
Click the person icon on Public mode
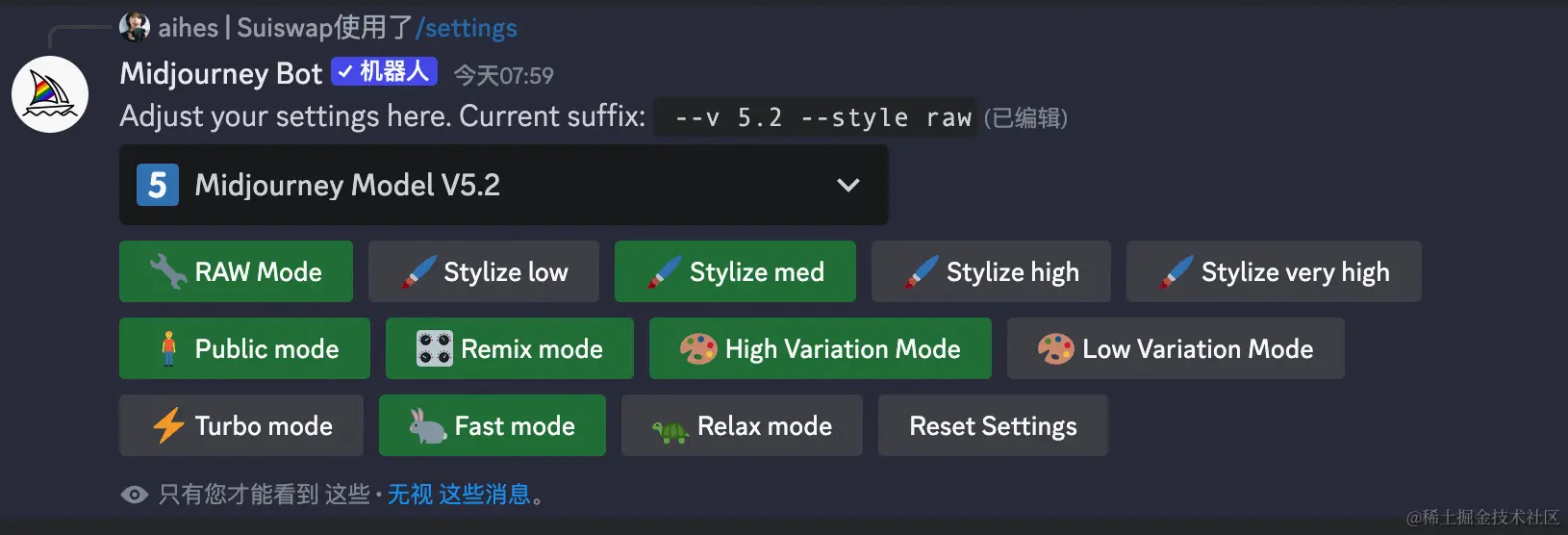coord(169,348)
